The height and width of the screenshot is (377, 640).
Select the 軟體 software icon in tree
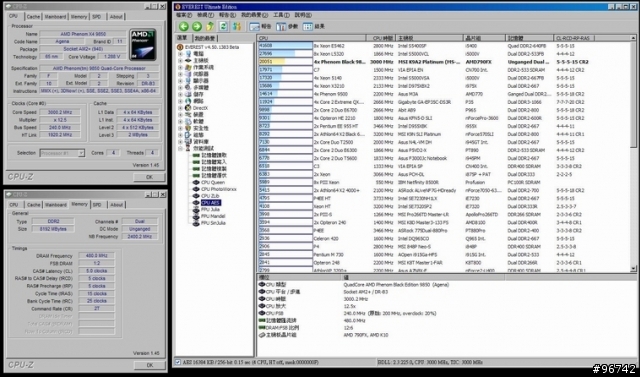[x=188, y=121]
